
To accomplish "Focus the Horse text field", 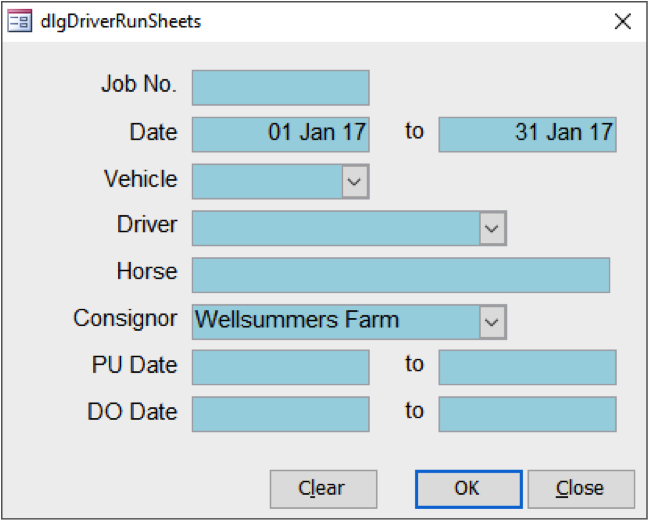I will [x=401, y=275].
